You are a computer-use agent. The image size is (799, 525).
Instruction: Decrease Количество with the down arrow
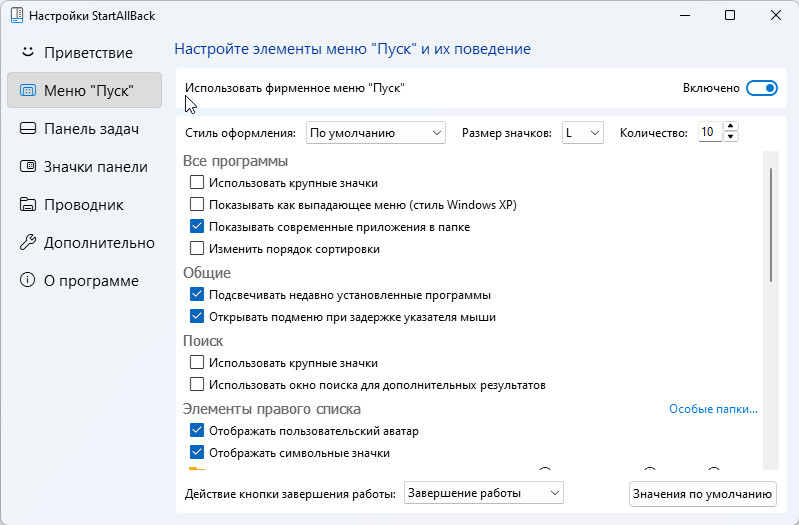pyautogui.click(x=731, y=137)
